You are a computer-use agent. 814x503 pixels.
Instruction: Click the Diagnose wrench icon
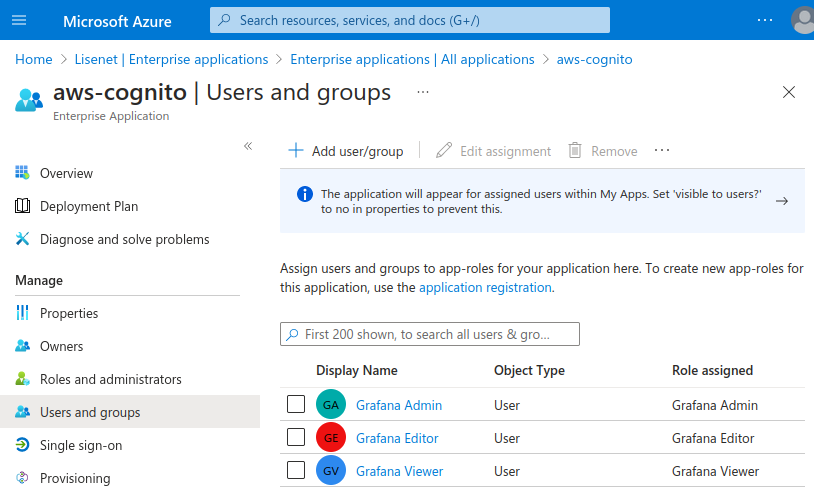point(22,239)
